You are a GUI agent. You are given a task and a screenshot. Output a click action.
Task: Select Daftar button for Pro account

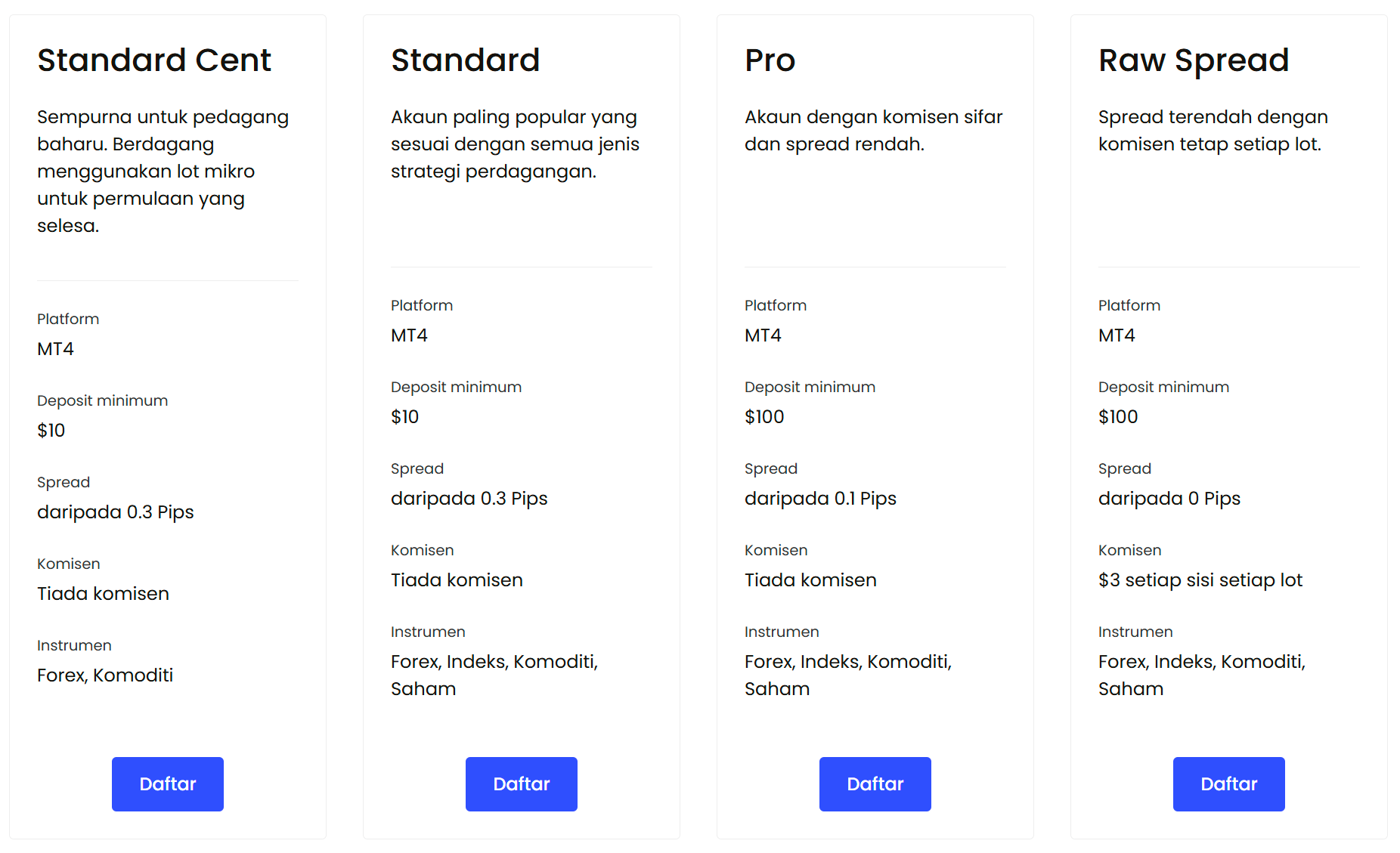[875, 784]
